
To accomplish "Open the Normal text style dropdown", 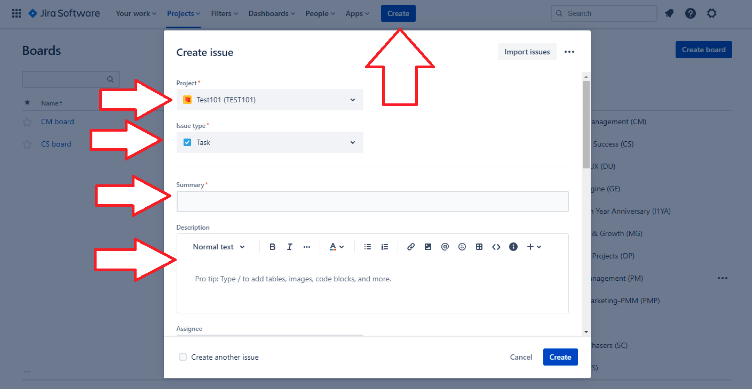I will click(219, 247).
